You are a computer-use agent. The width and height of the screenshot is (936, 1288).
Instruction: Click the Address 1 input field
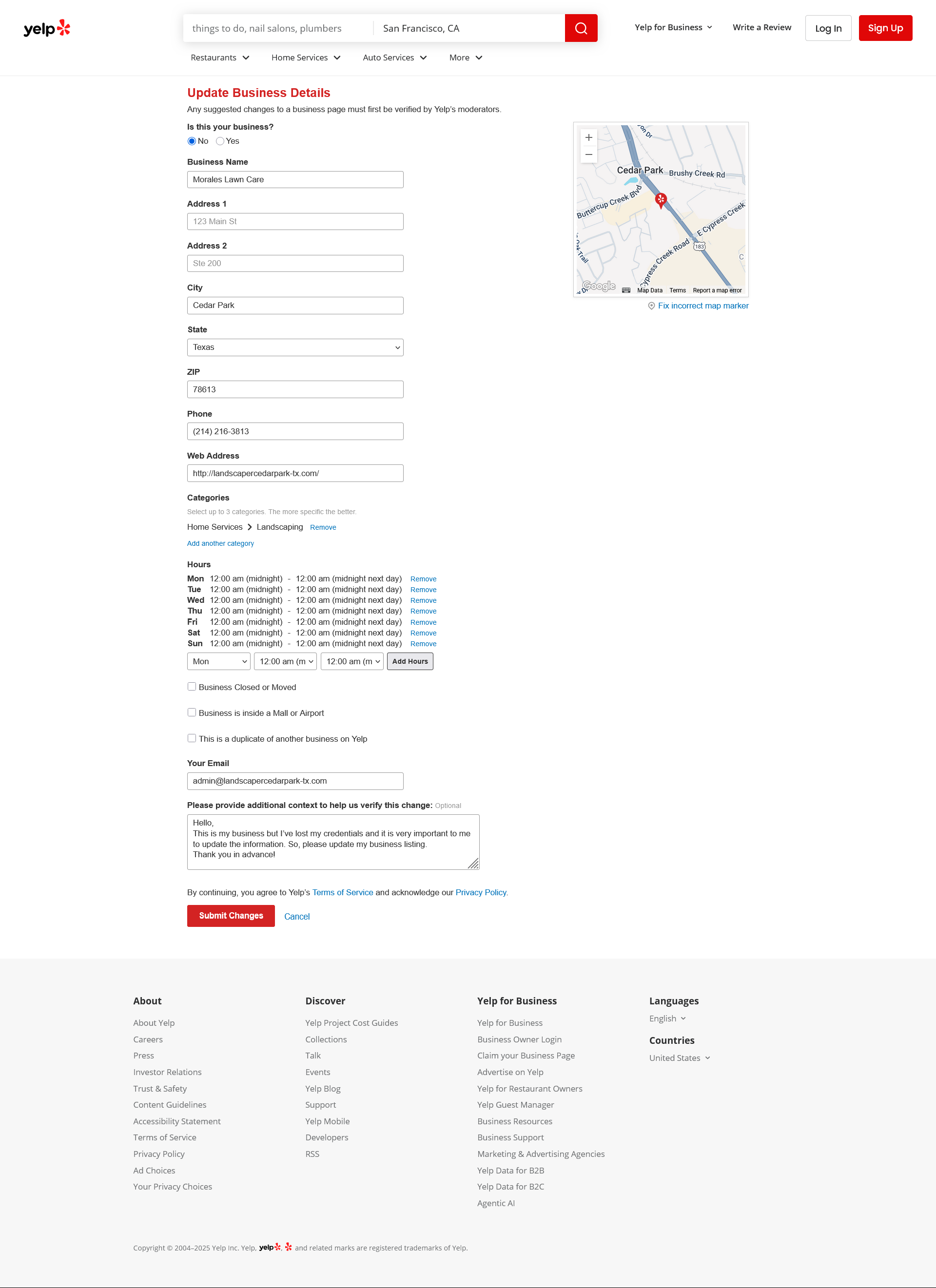(295, 221)
